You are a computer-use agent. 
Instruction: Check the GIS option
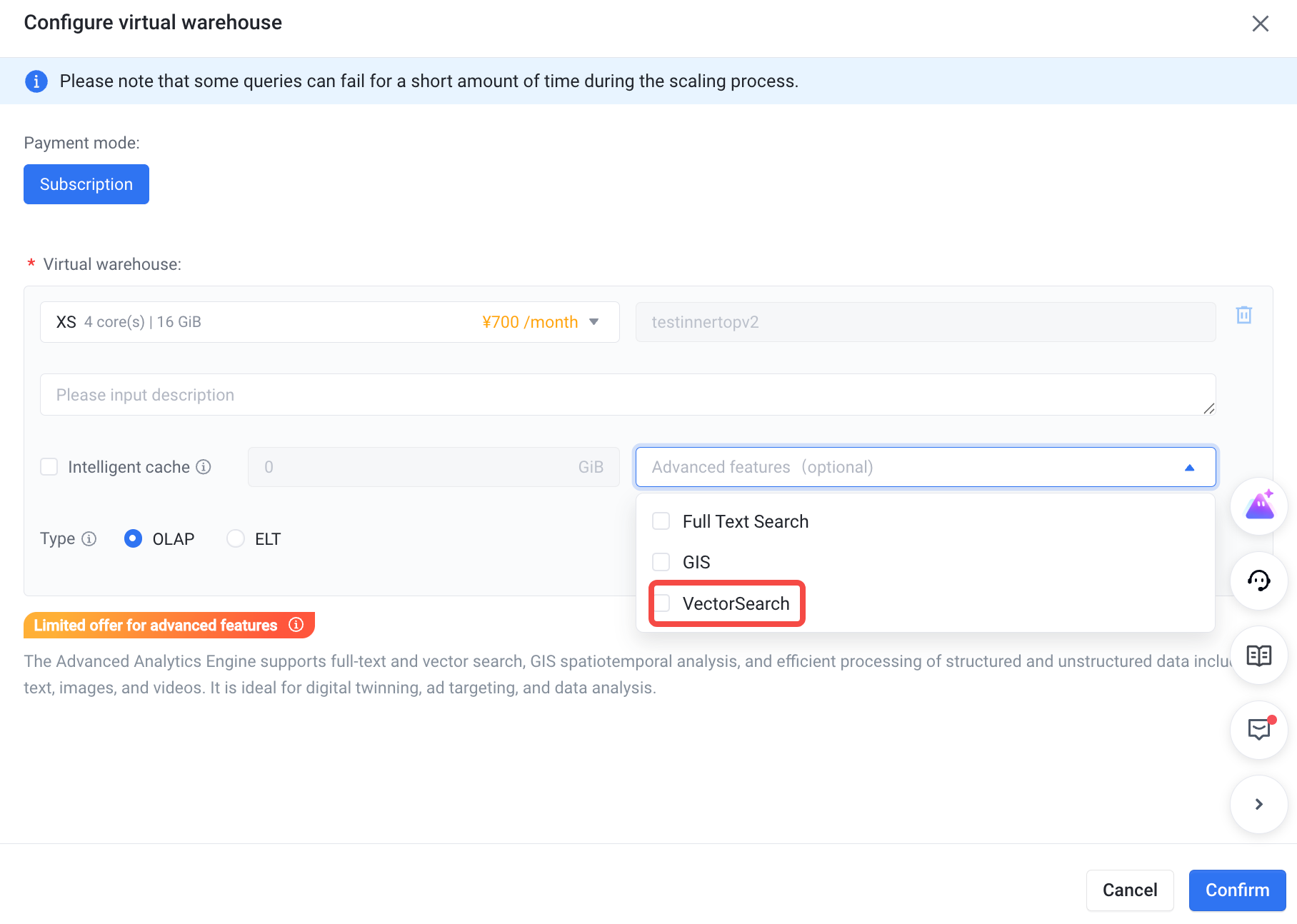pyautogui.click(x=661, y=562)
